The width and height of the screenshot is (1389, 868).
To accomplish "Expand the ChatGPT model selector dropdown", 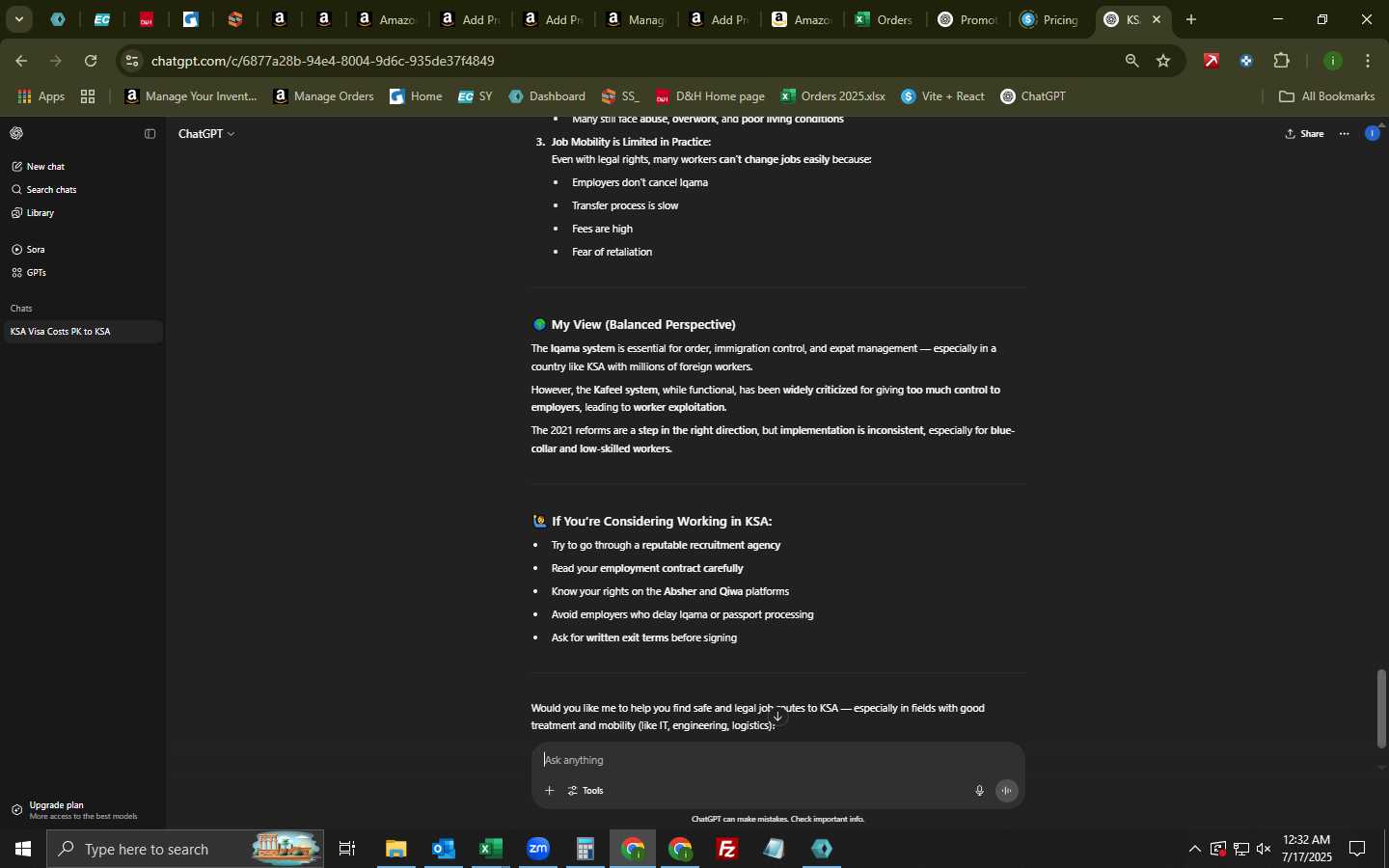I will pos(206,134).
